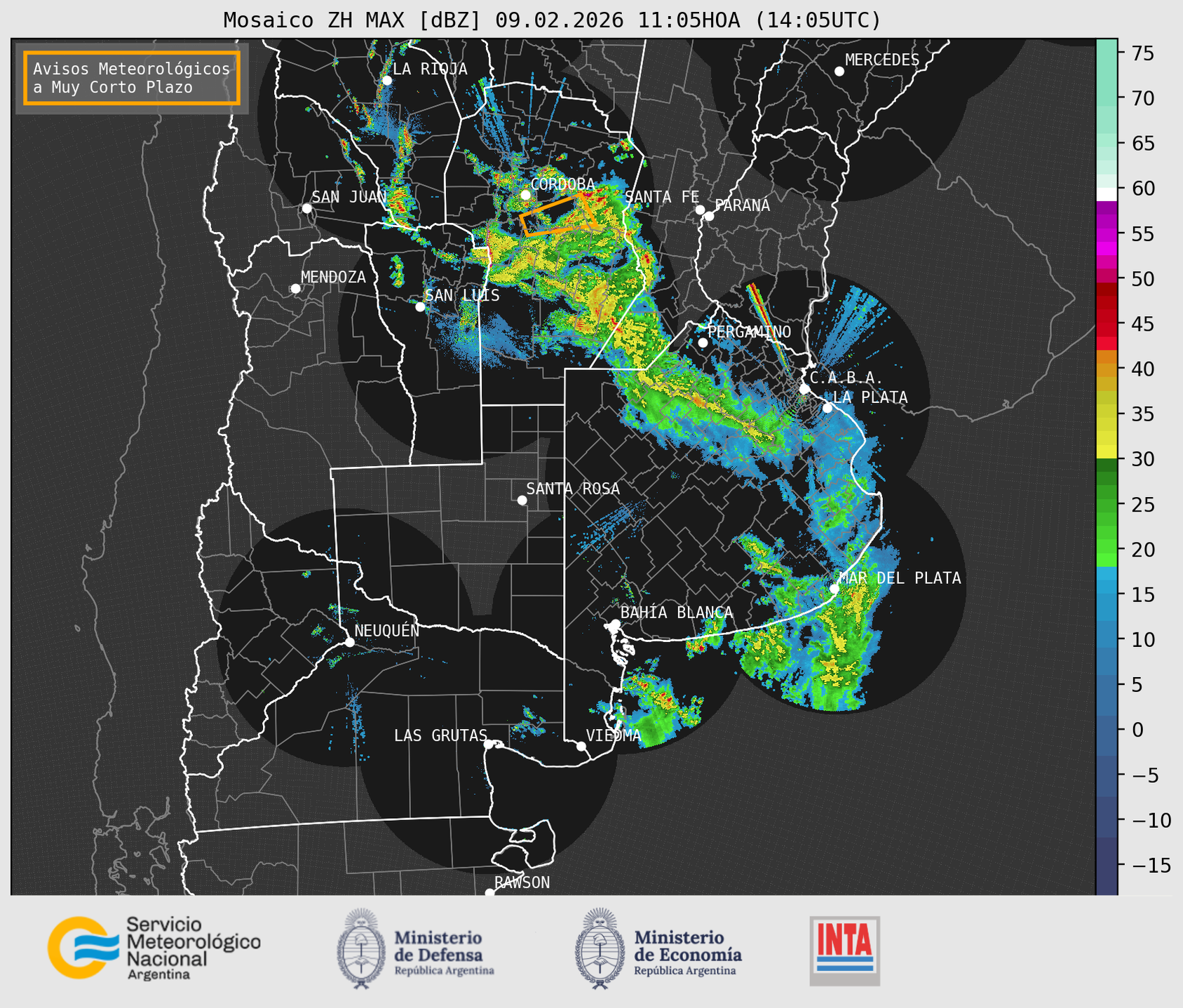Click the LA RIOJA city marker dot
The image size is (1183, 1008).
[x=386, y=80]
